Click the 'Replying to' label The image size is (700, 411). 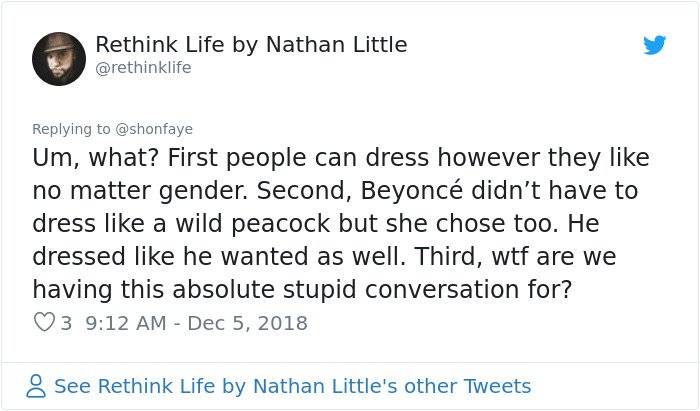[71, 129]
